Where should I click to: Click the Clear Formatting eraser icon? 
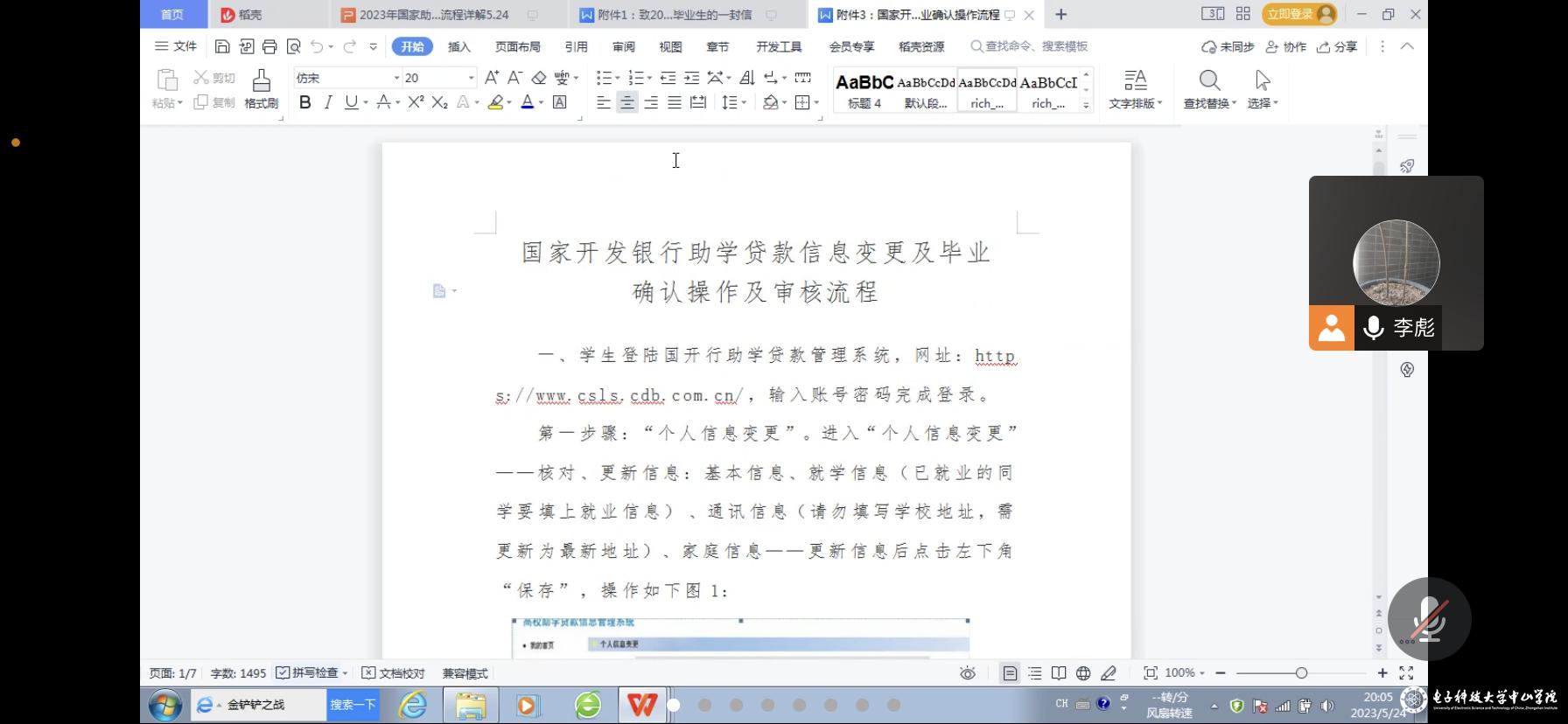point(539,78)
